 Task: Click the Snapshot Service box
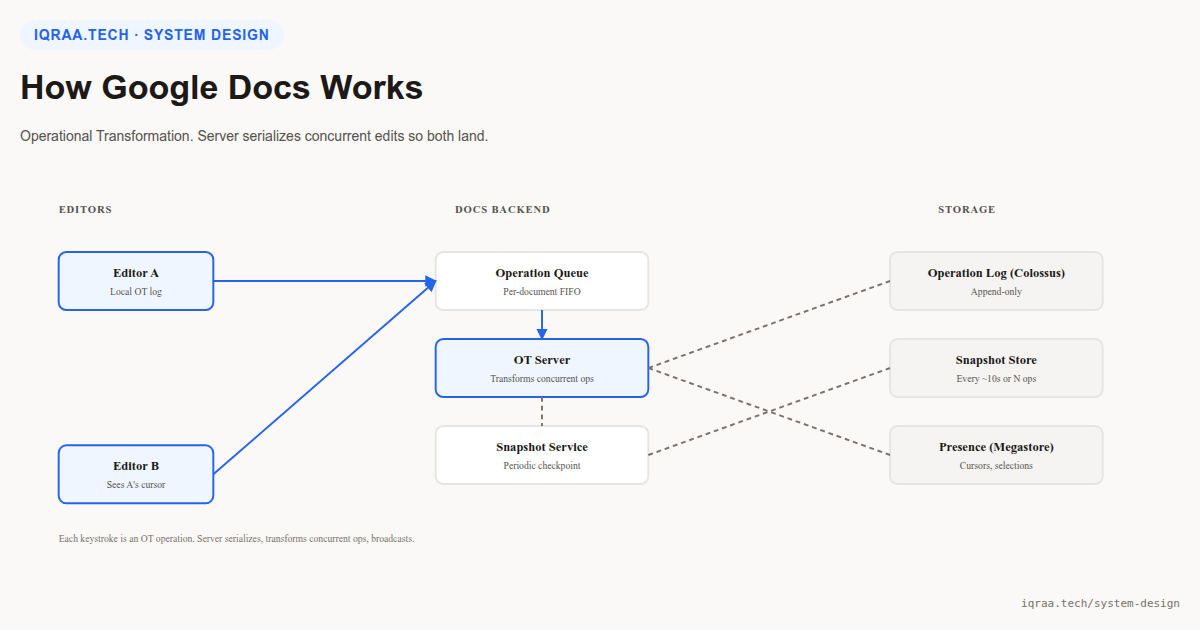(542, 455)
